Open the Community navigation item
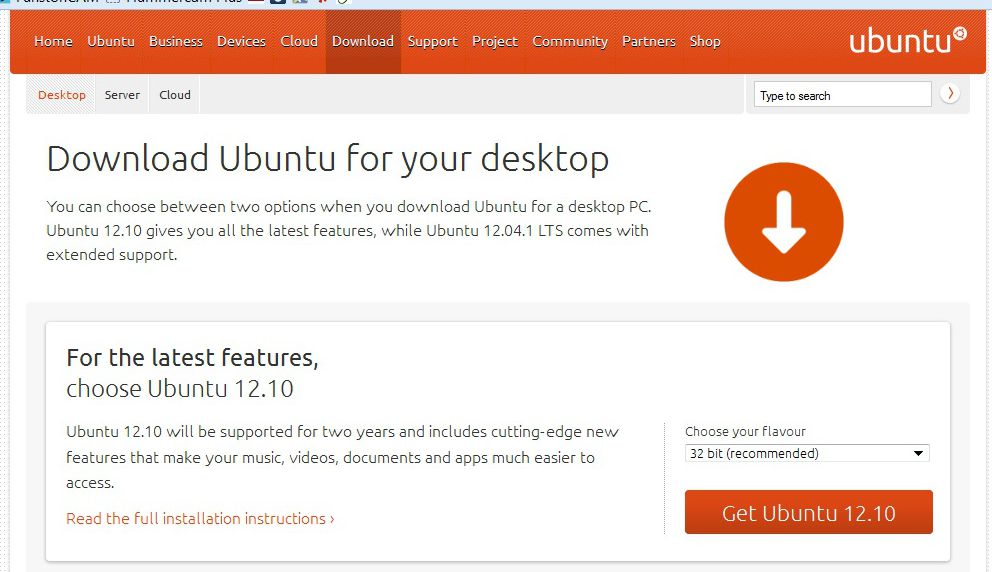The image size is (992, 572). [x=570, y=41]
